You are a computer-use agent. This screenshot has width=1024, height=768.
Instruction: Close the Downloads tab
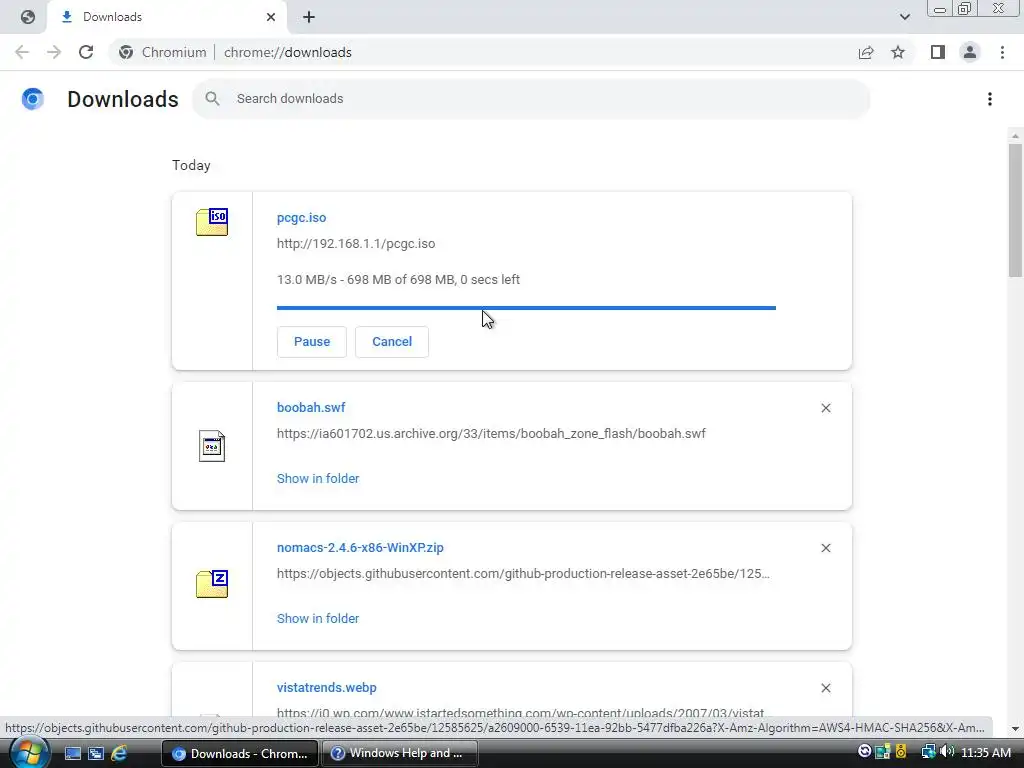coord(271,17)
